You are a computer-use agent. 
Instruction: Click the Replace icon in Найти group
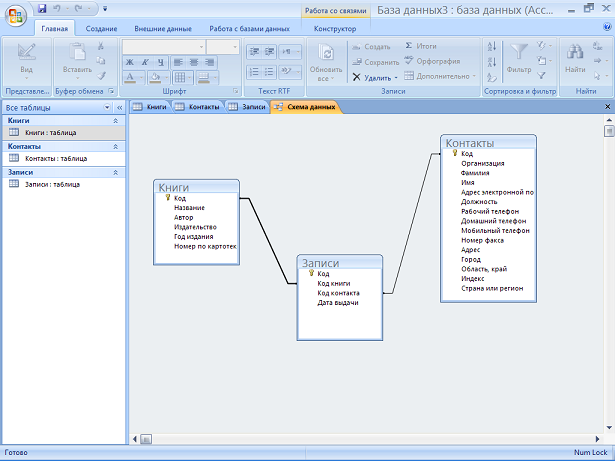coord(597,46)
